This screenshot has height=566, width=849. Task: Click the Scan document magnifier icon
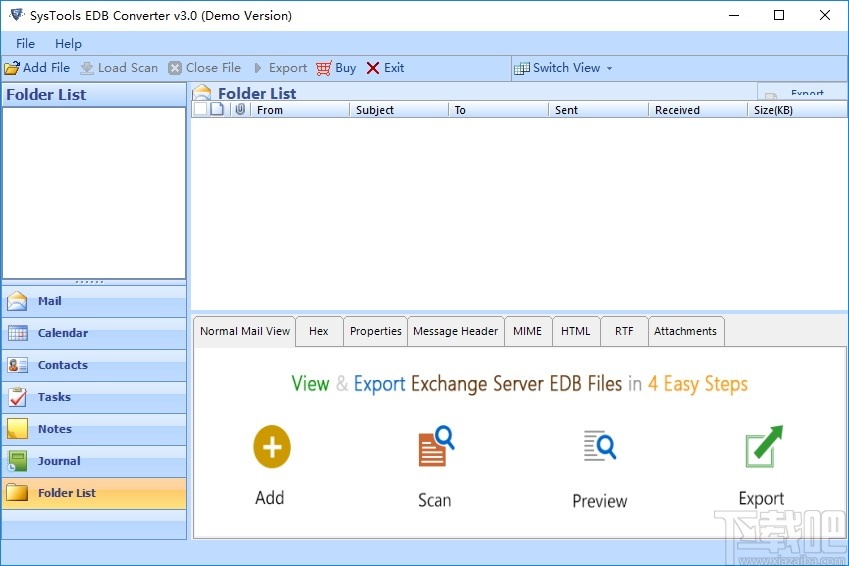click(436, 446)
